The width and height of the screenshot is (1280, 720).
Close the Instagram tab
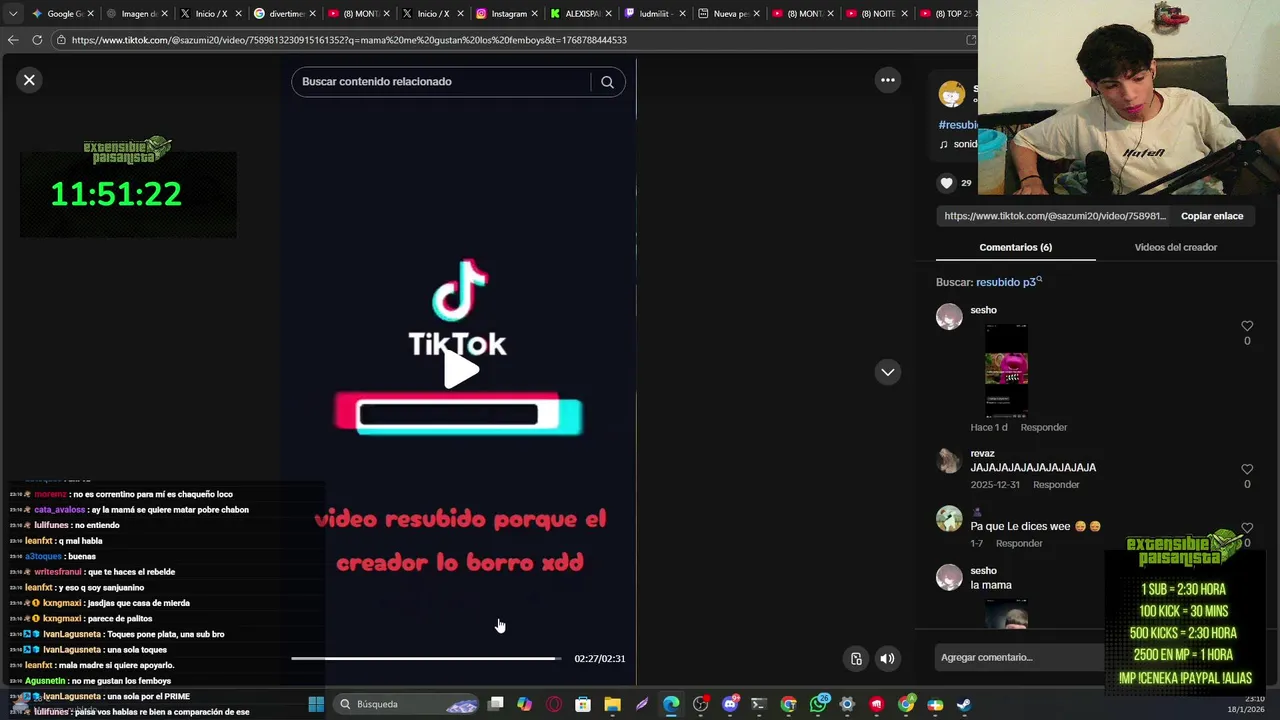click(x=535, y=14)
